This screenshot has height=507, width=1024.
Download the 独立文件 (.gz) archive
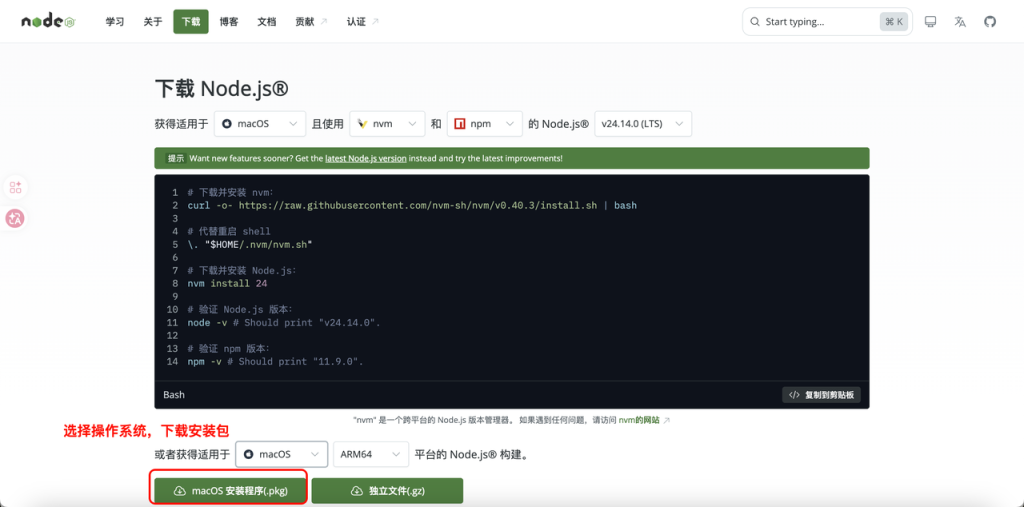[x=387, y=491]
